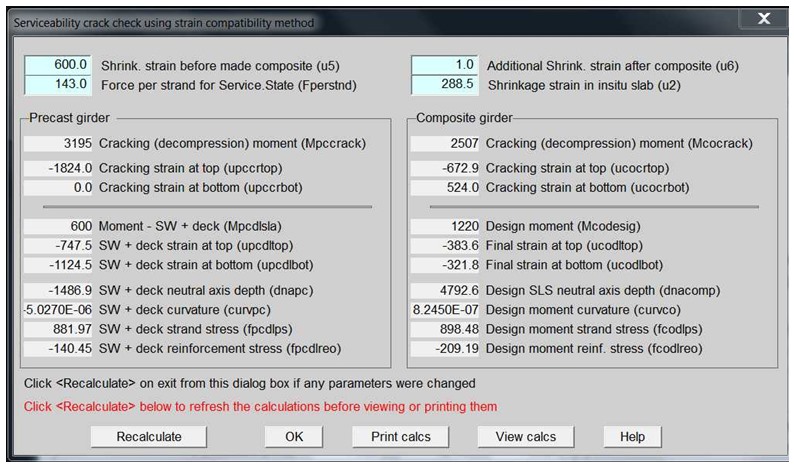Select composite cracking strain at bottom 524.0
Viewport: 794px width, 466px height.
(x=445, y=187)
